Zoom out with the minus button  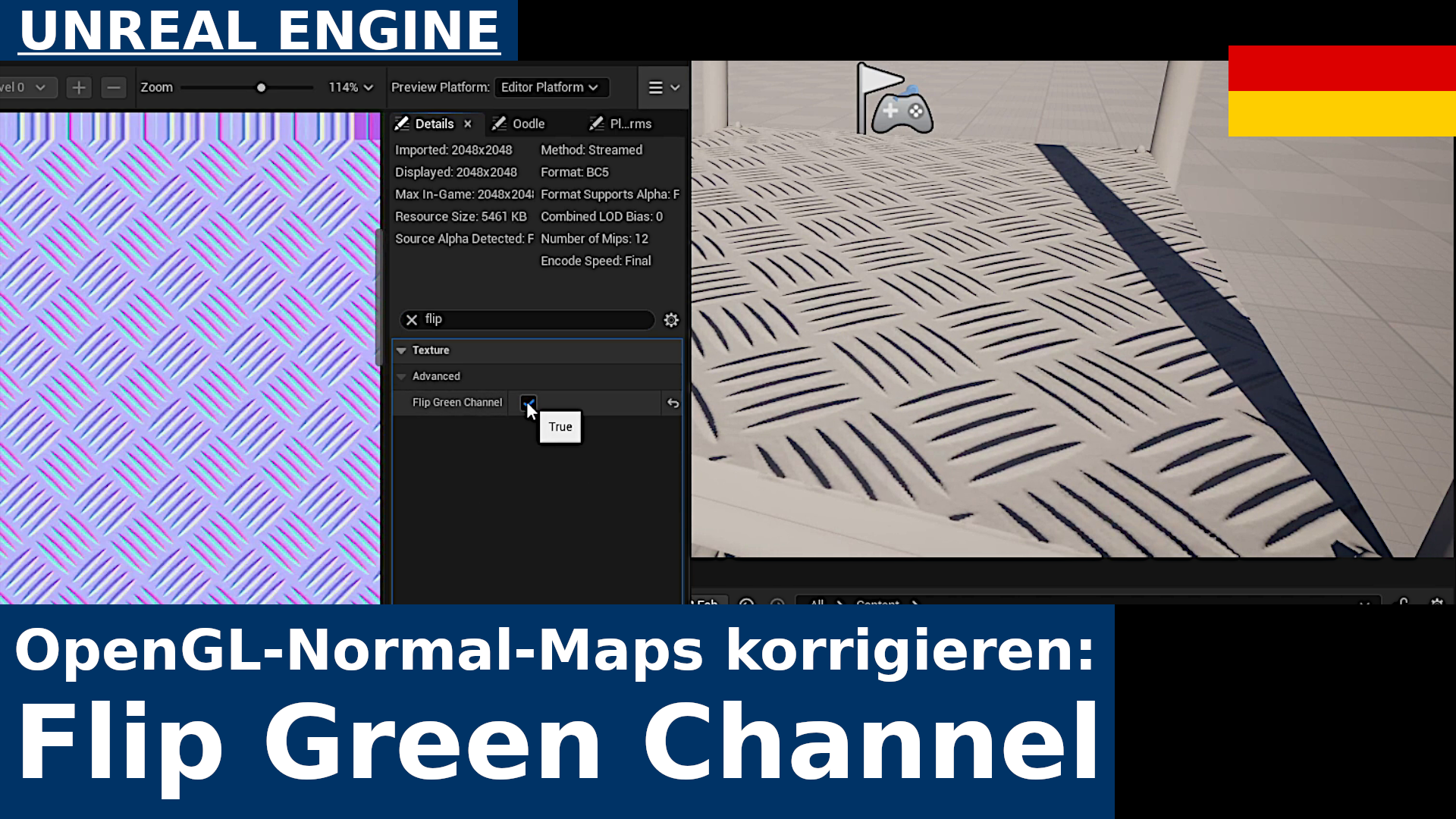pos(114,88)
